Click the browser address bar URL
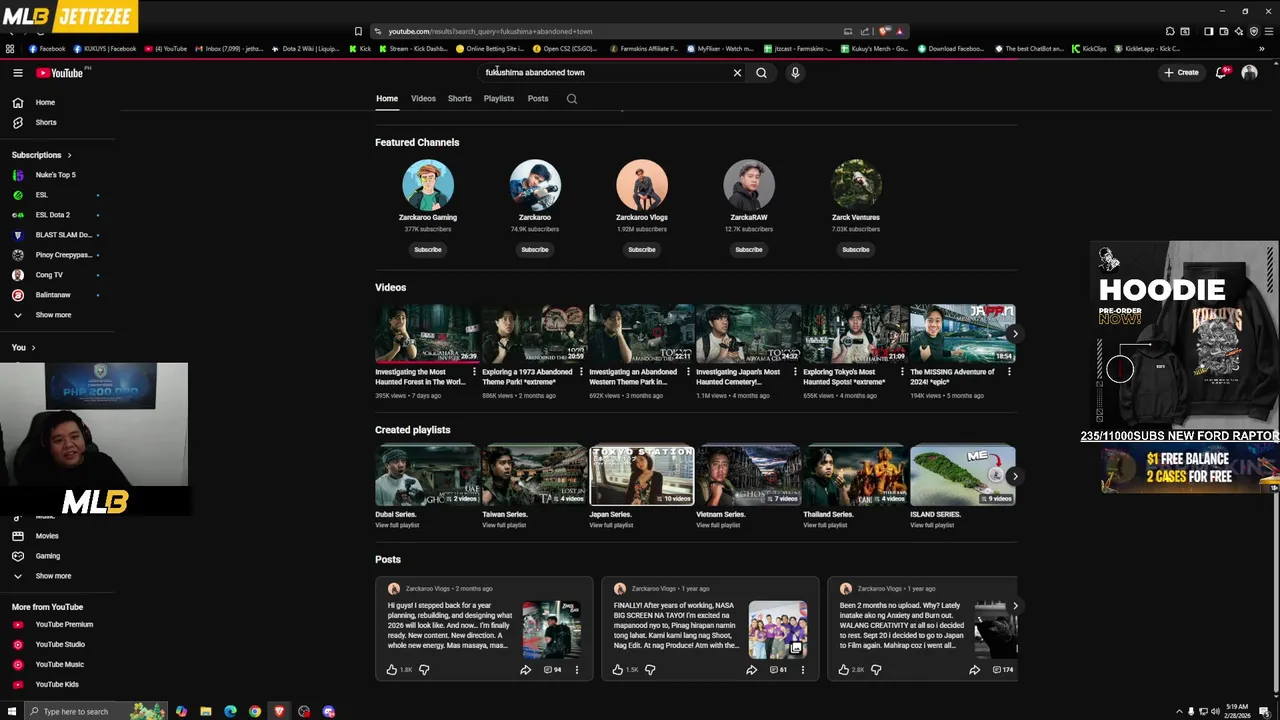 point(490,32)
